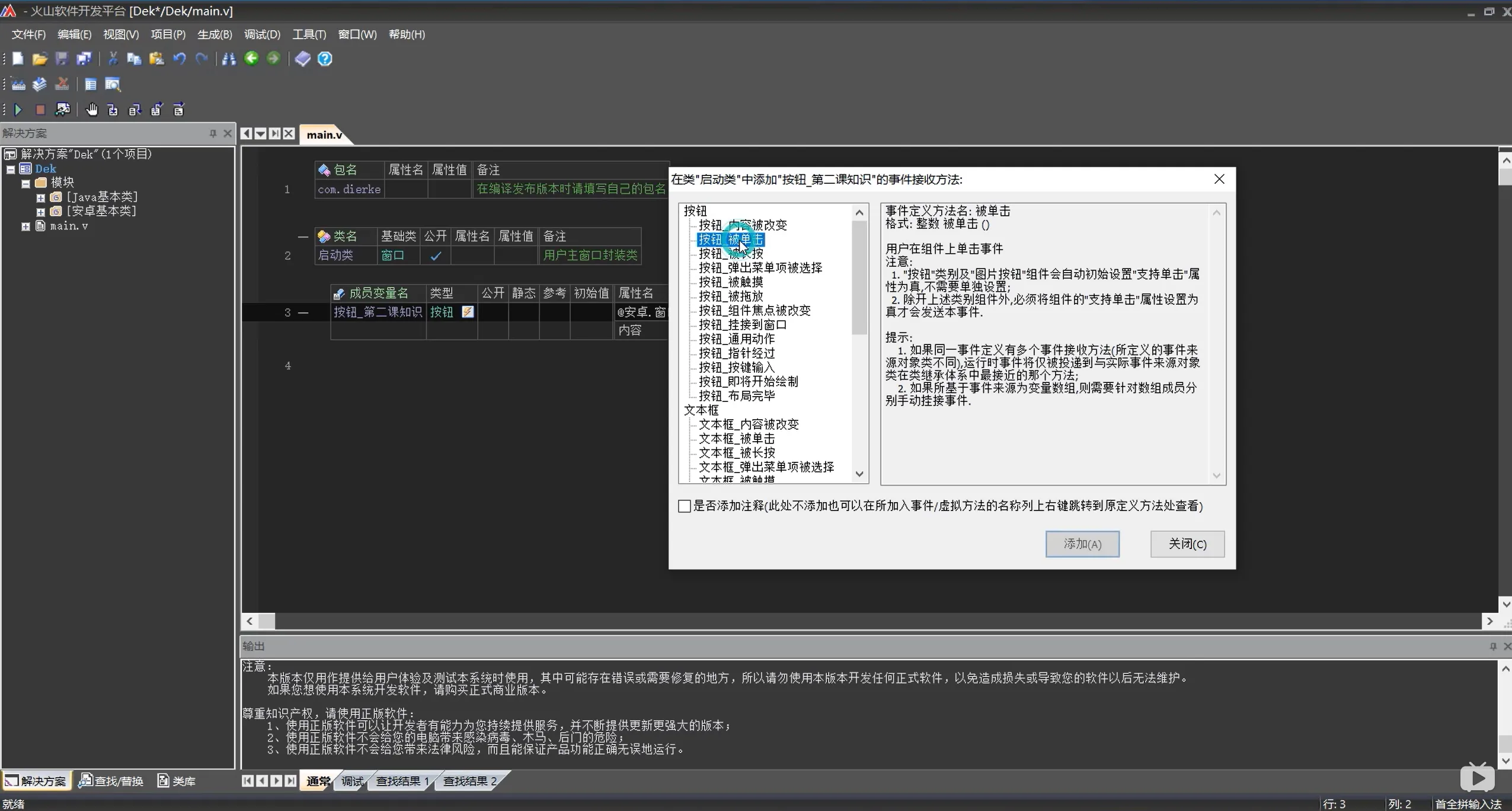Click the 关闭(C) button

1187,544
